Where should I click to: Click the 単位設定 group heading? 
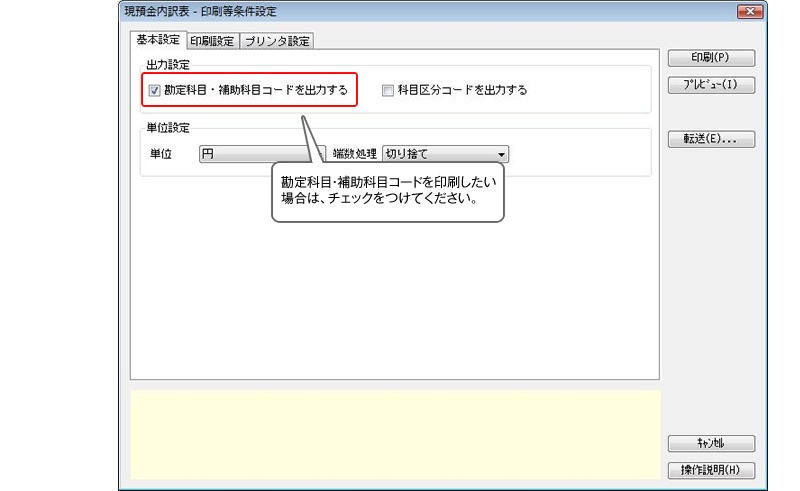coord(168,128)
